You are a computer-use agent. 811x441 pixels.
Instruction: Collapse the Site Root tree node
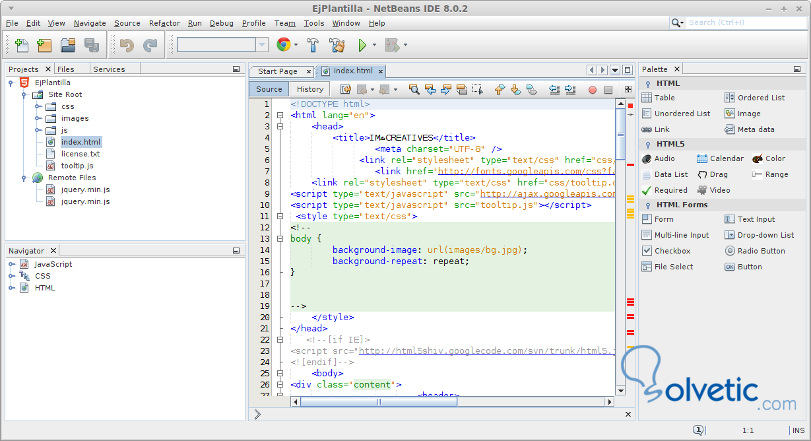pos(22,94)
